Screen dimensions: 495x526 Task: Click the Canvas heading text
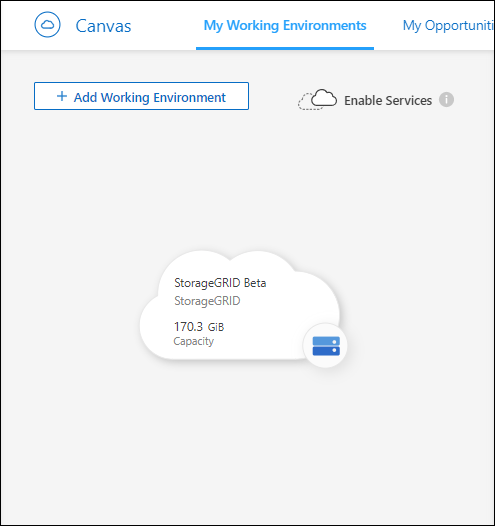[x=103, y=26]
